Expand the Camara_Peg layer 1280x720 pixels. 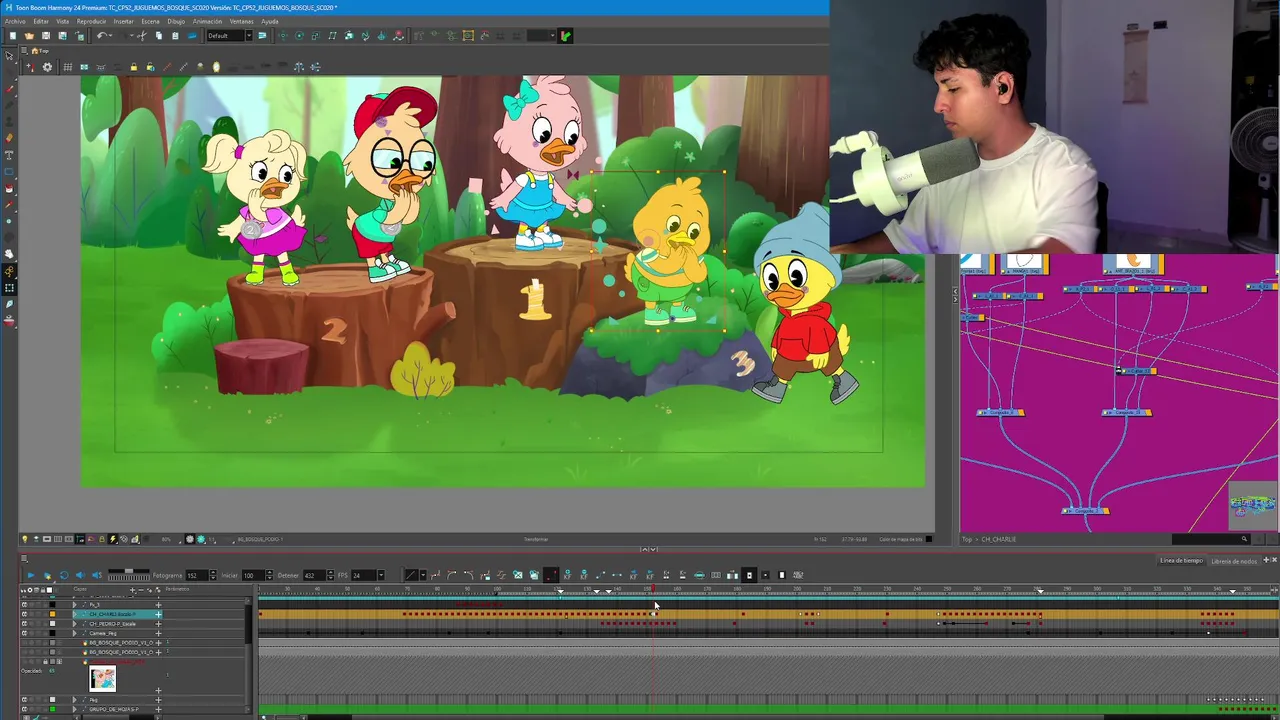tap(74, 633)
